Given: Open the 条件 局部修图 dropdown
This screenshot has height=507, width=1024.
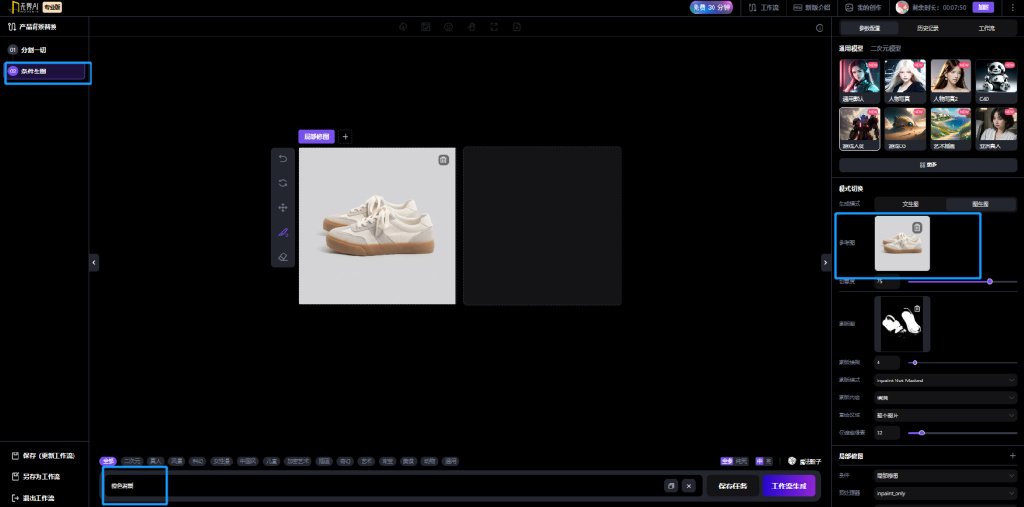Looking at the screenshot, I should pos(946,476).
